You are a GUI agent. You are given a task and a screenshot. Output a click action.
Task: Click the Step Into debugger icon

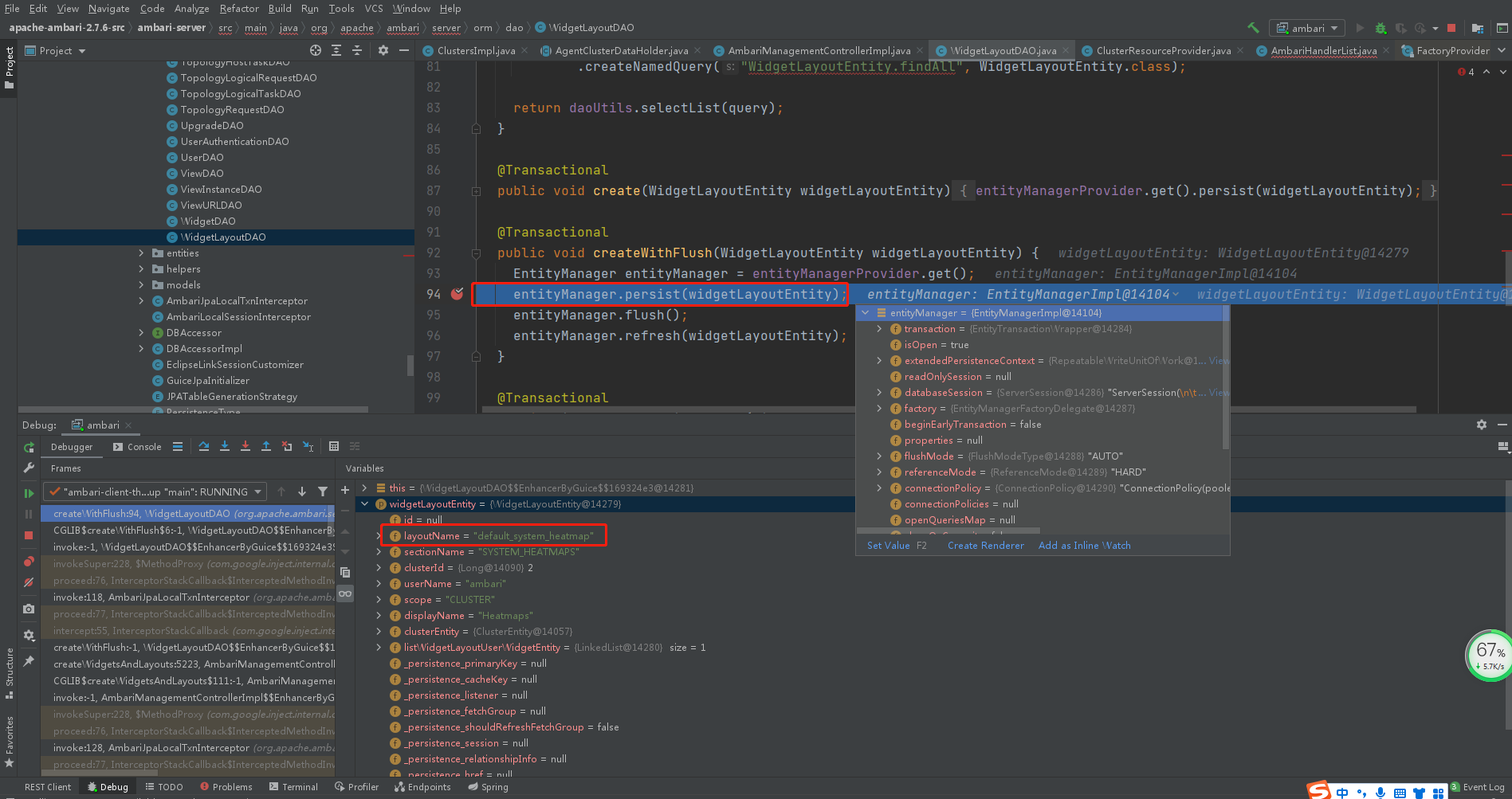[x=225, y=446]
